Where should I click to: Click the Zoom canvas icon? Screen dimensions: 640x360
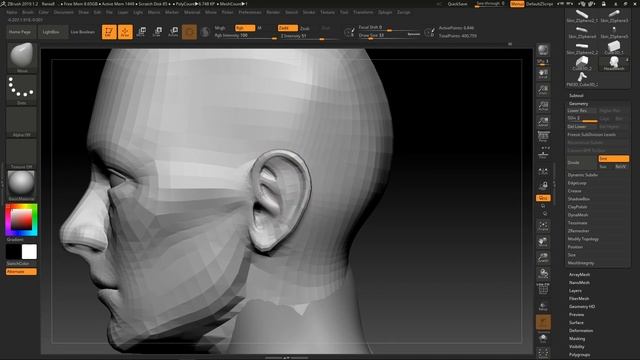[x=543, y=90]
